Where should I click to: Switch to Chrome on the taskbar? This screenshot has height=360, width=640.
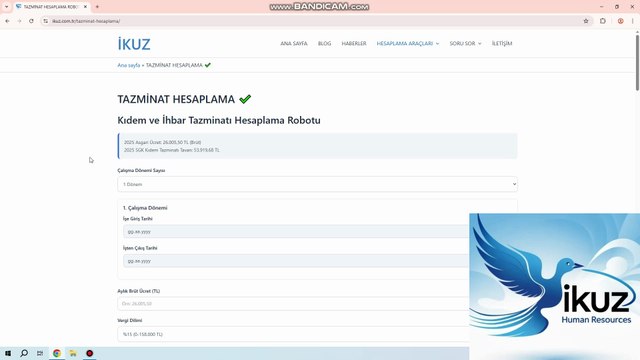(x=57, y=353)
